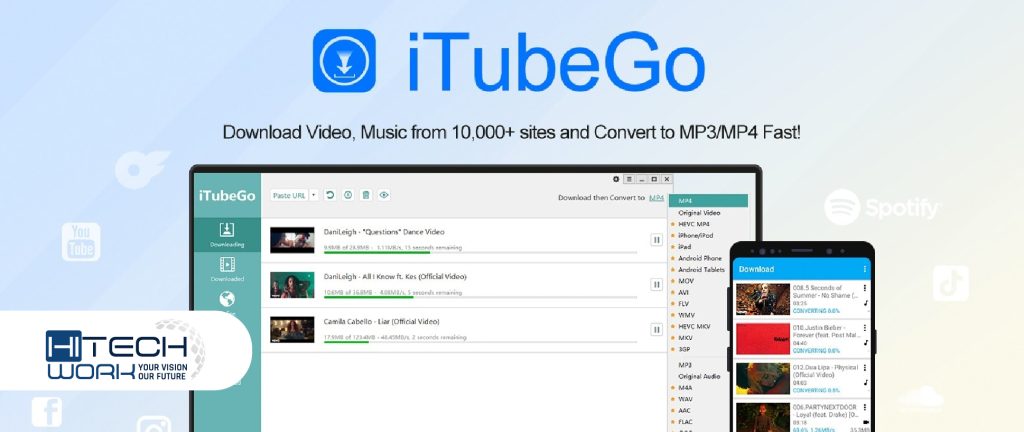This screenshot has height=432, width=1024.
Task: Click music note icon on 5 Seconds of Summer row
Action: (865, 303)
